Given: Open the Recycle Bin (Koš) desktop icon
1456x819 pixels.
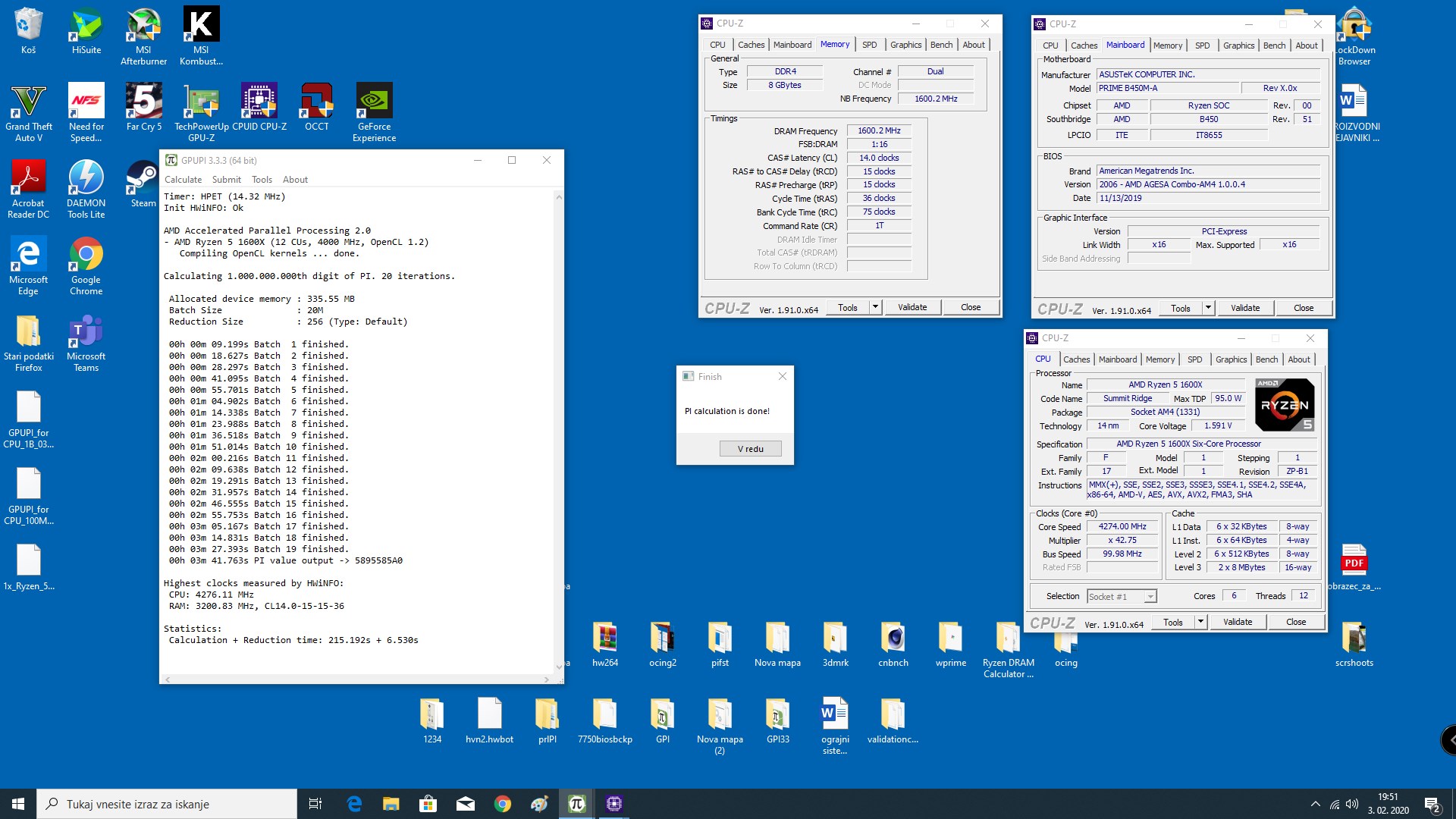Looking at the screenshot, I should (28, 30).
